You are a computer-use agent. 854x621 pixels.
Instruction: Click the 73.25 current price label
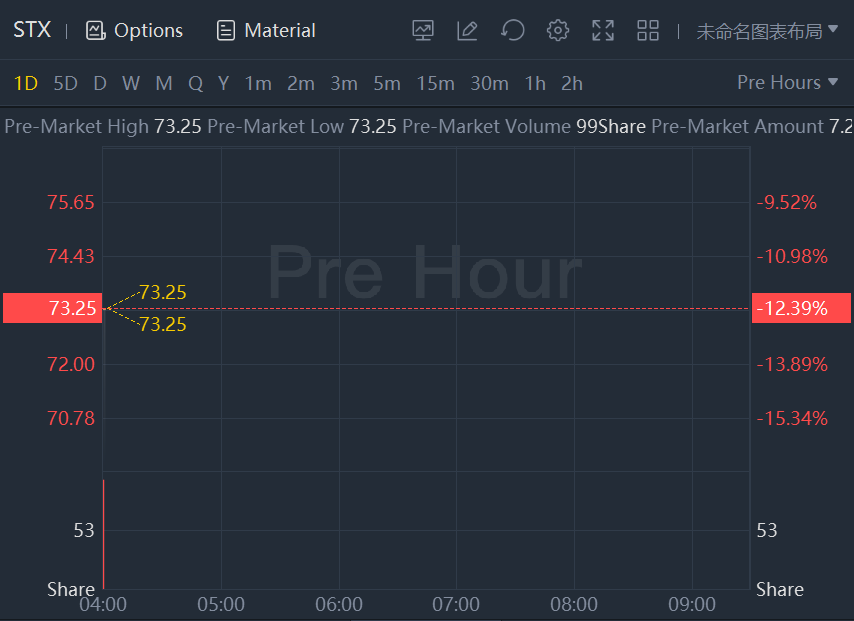(52, 308)
